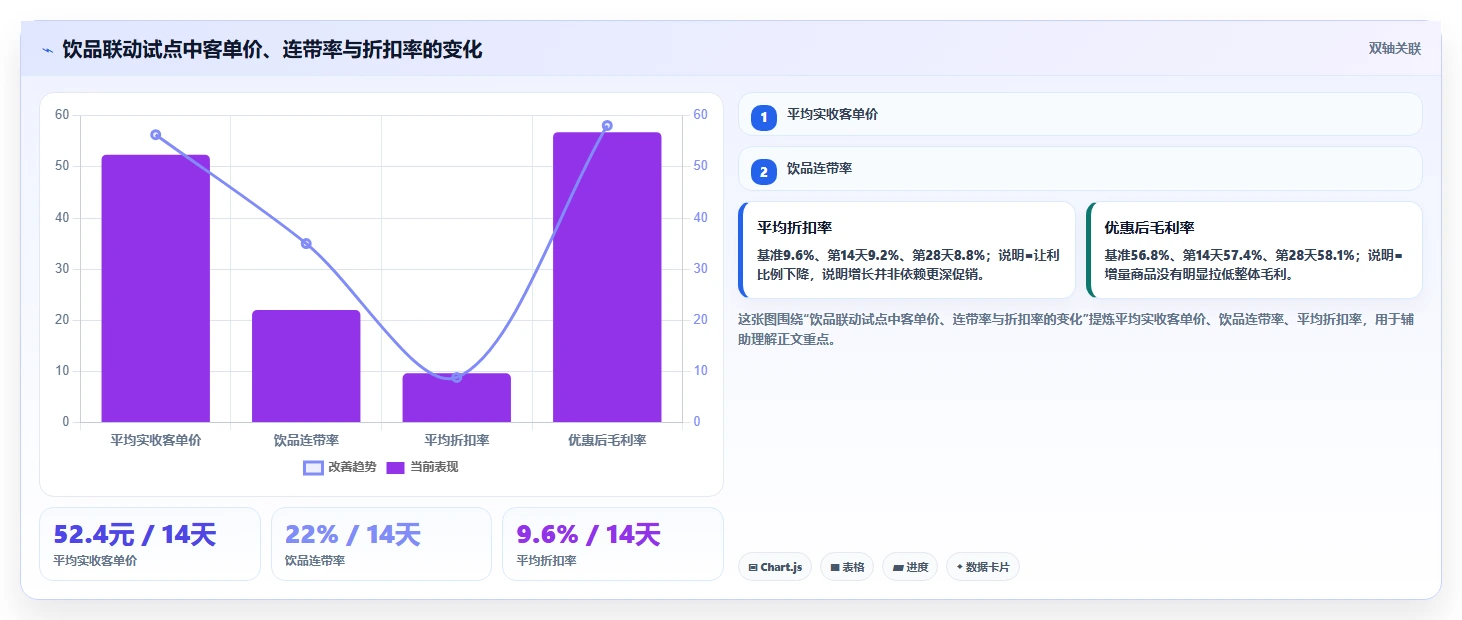Screen dimensions: 1462x620
Task: Open the 优惠后毛利率 detail card
Action: (1254, 250)
